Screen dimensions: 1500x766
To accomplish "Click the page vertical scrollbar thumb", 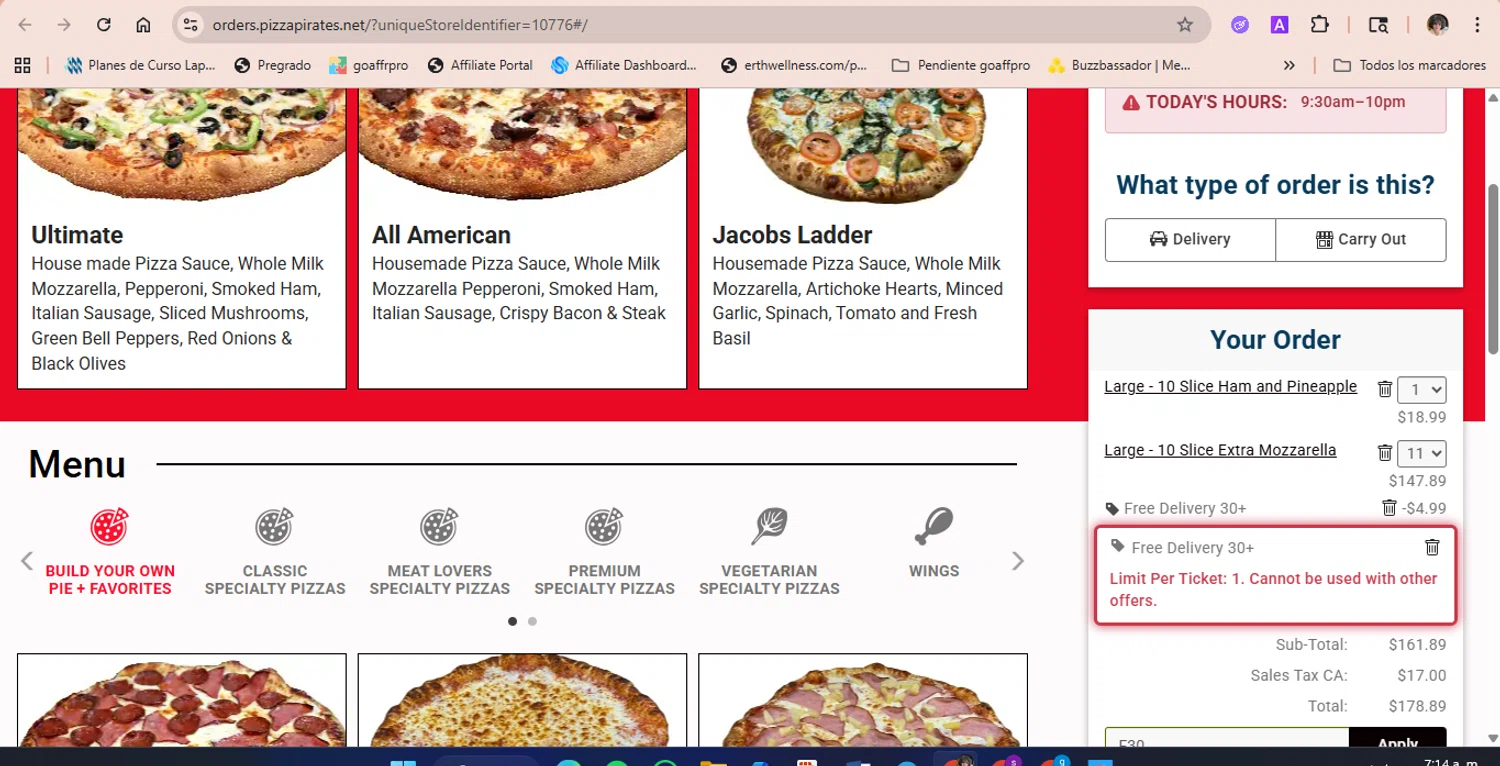I will (x=1493, y=268).
